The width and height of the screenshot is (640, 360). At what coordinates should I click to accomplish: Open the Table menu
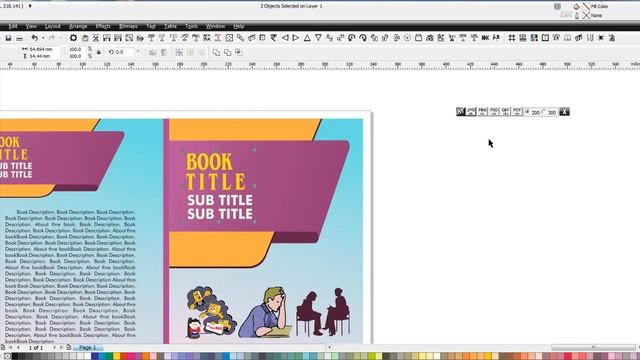tap(170, 26)
